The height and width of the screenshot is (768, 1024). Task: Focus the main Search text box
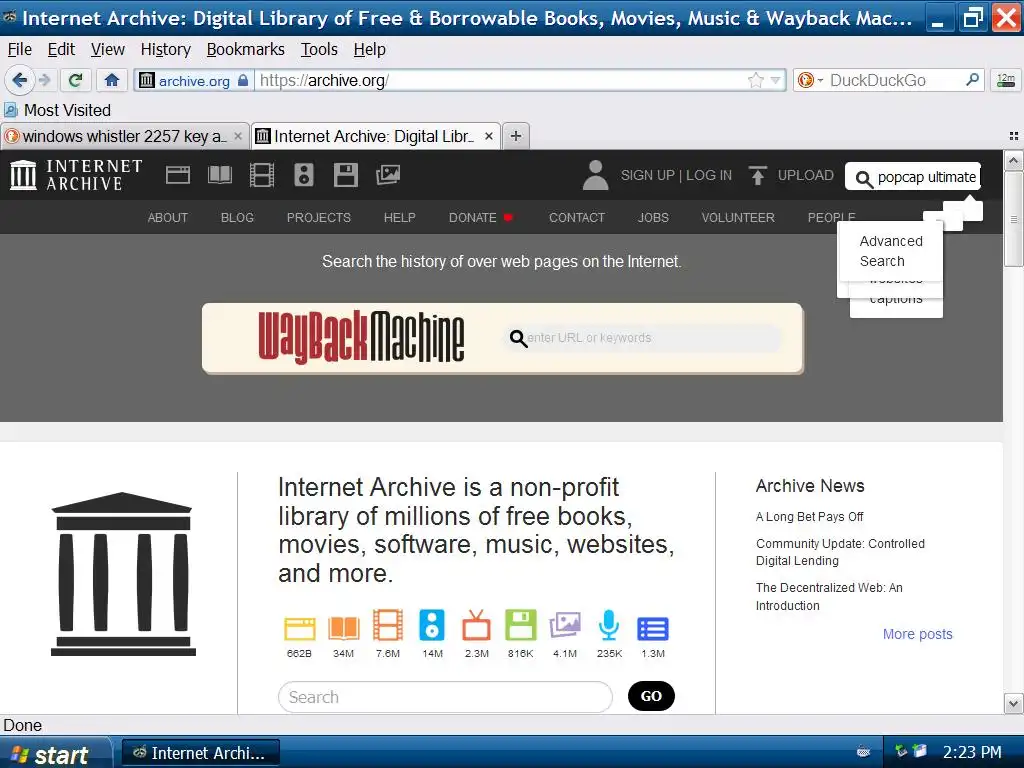[x=445, y=697]
